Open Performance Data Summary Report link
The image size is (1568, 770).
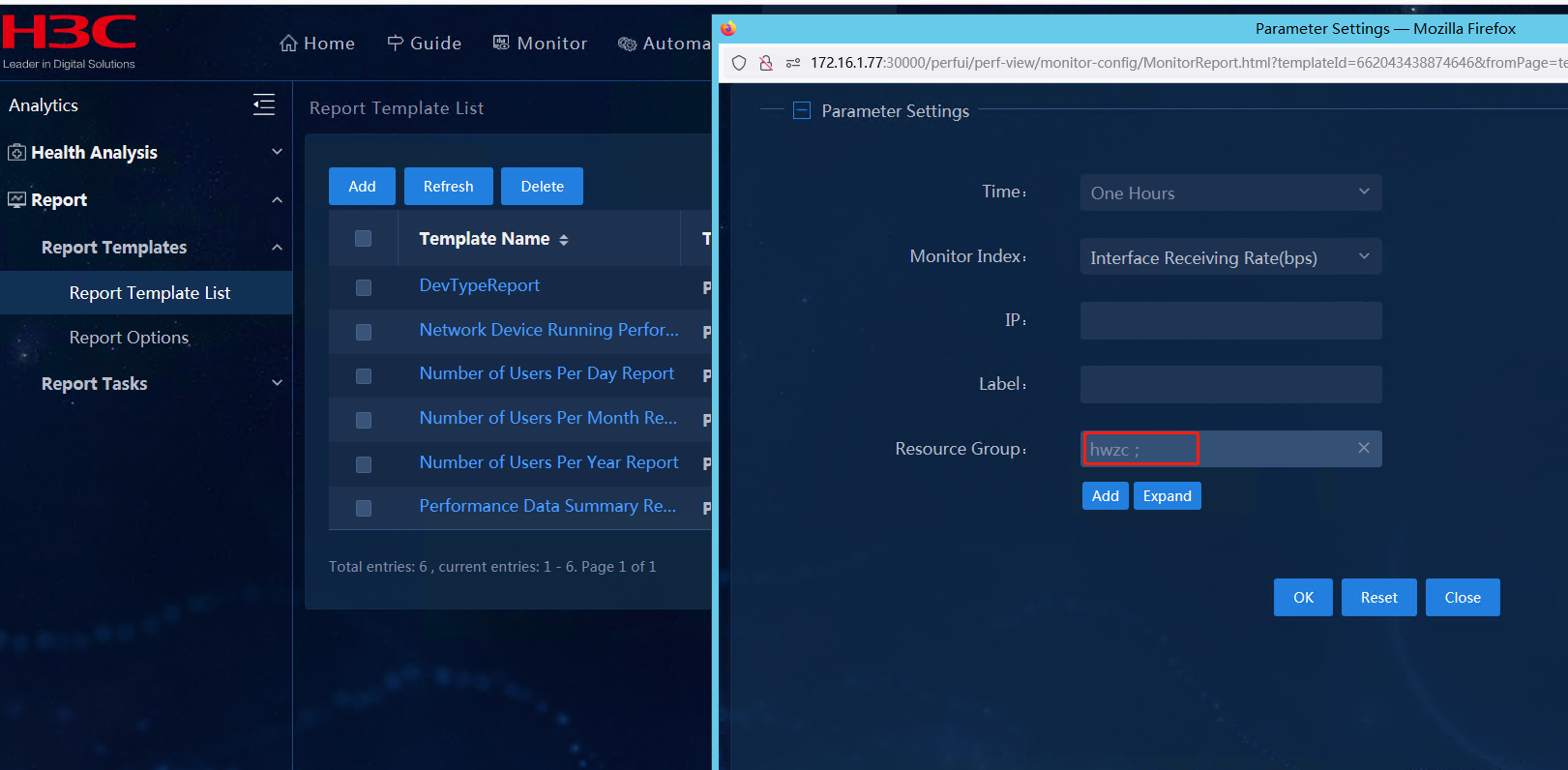pyautogui.click(x=547, y=506)
